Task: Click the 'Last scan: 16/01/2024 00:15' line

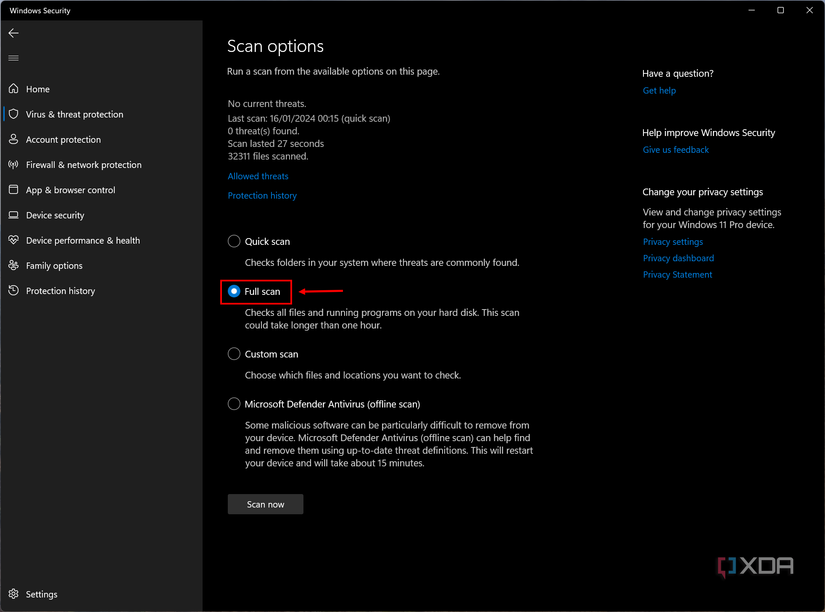Action: (309, 118)
